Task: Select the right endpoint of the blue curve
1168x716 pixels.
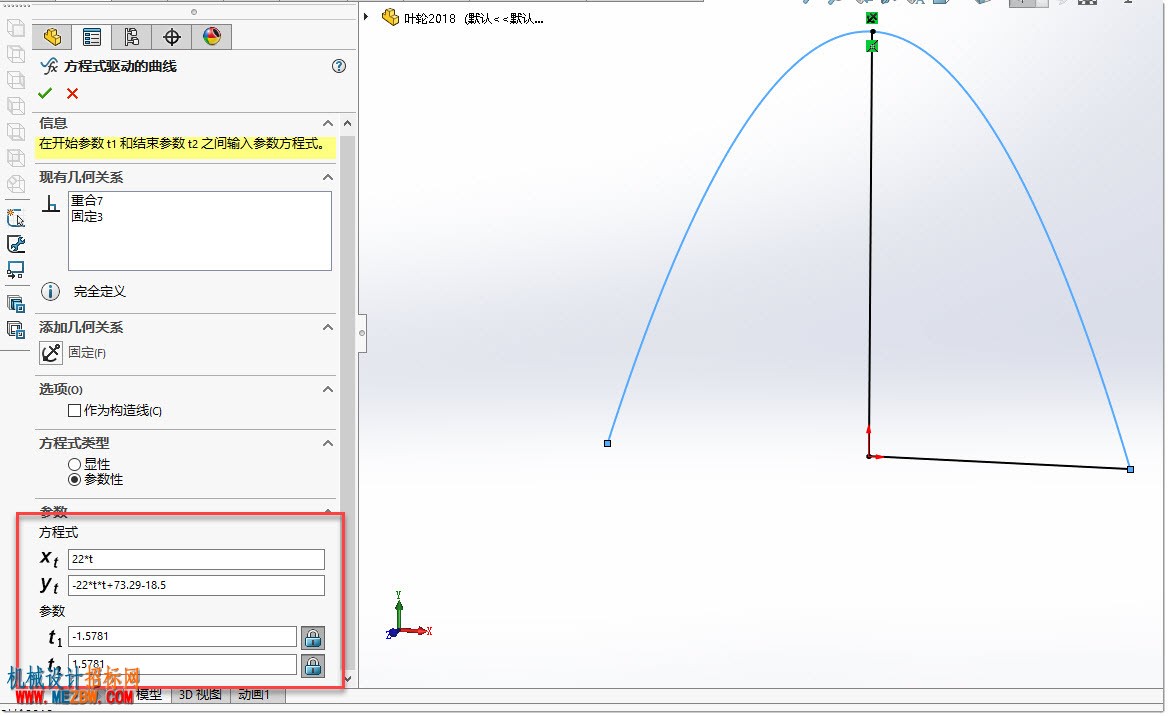Action: pos(1131,469)
